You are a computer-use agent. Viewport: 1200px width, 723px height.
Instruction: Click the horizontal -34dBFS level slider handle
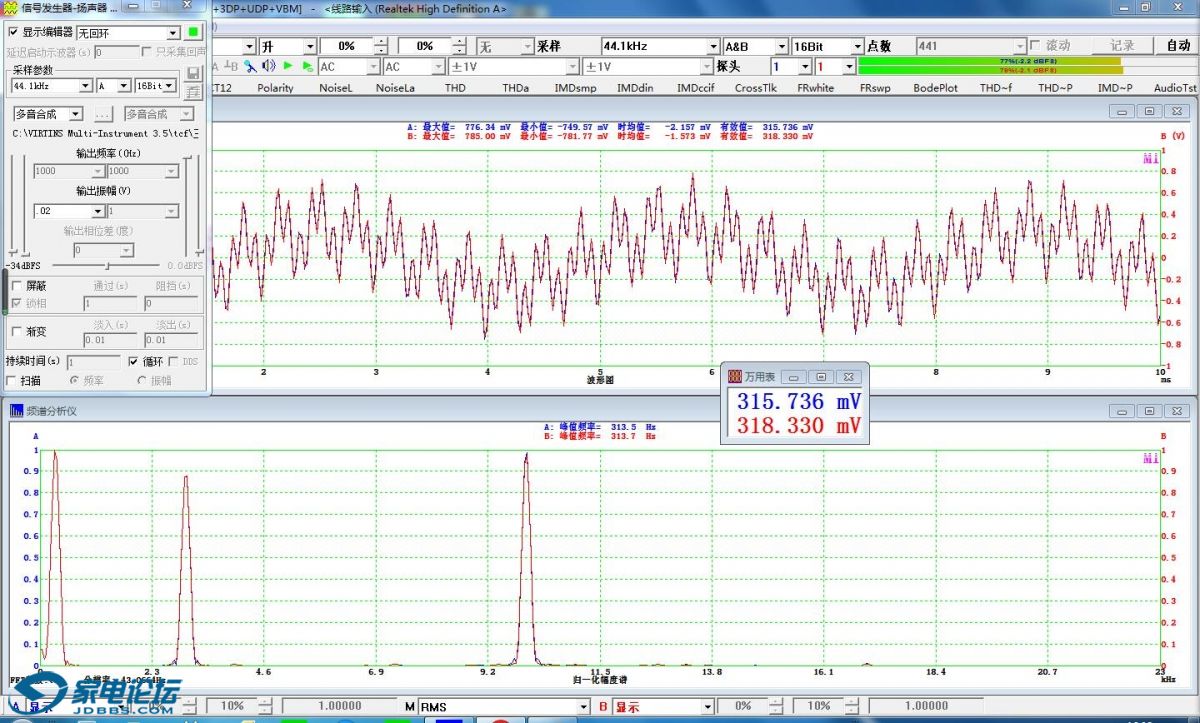coord(108,265)
